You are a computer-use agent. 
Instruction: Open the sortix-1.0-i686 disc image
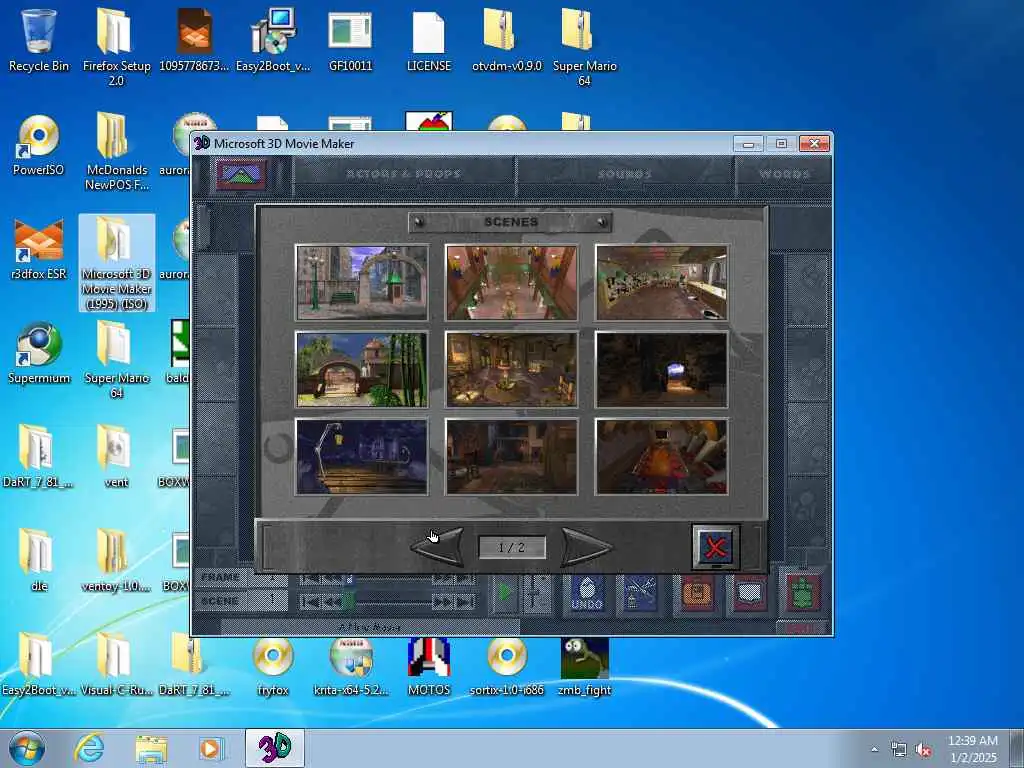(507, 666)
